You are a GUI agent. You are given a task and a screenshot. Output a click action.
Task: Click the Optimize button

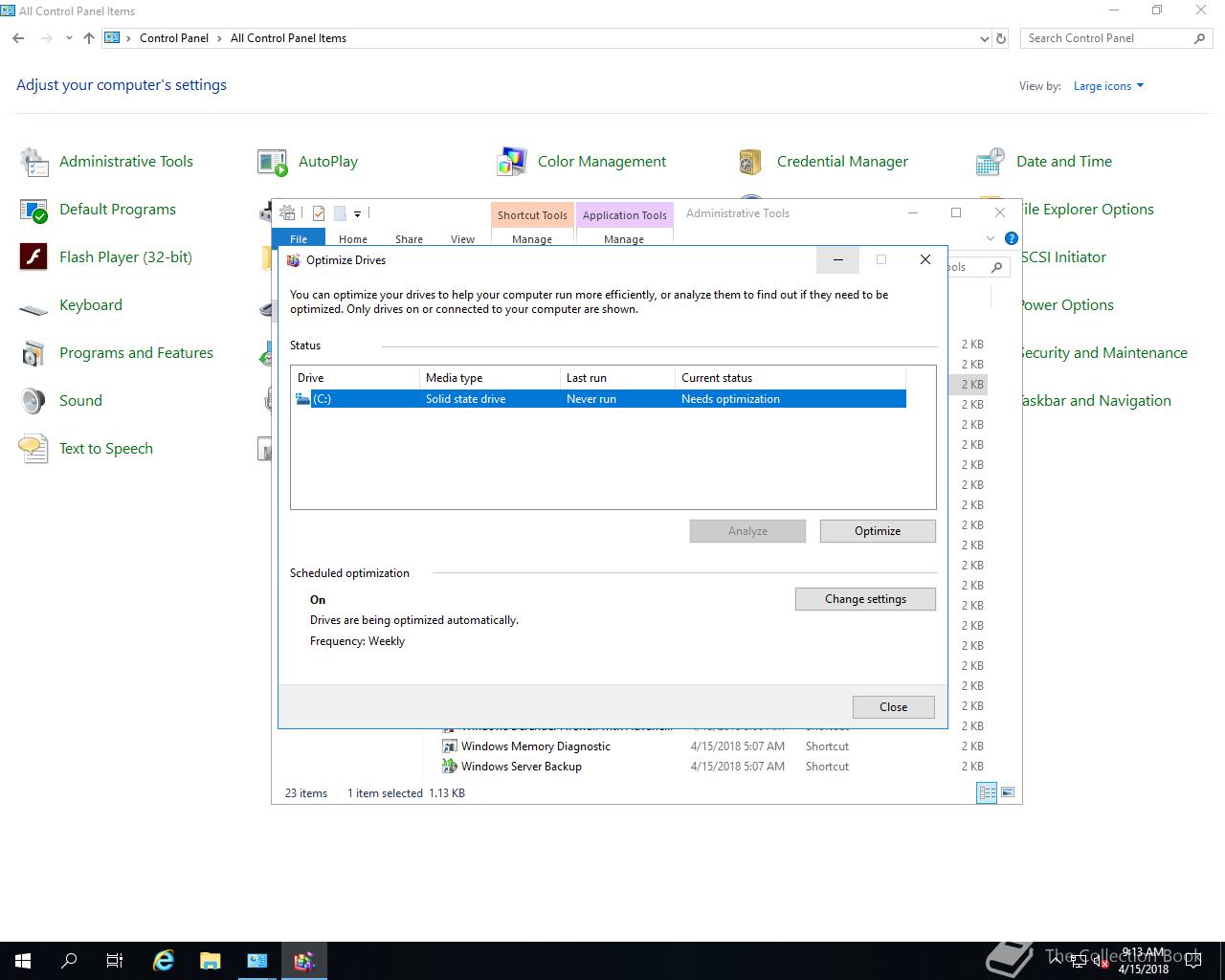point(878,531)
